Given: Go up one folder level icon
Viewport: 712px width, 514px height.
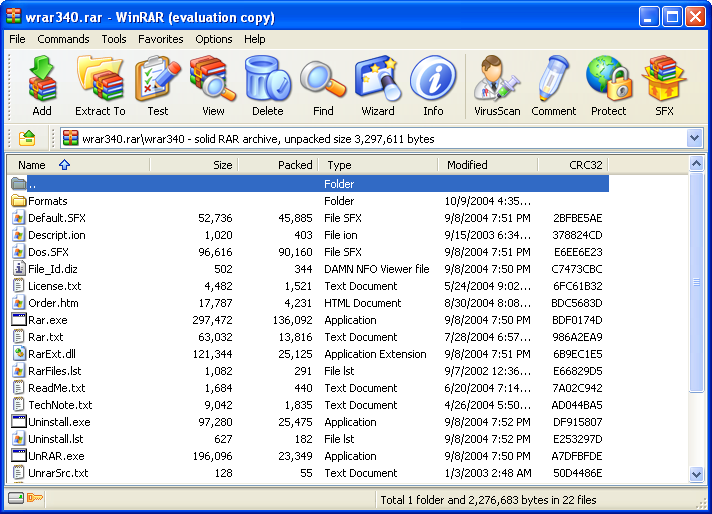Looking at the screenshot, I should [x=27, y=138].
